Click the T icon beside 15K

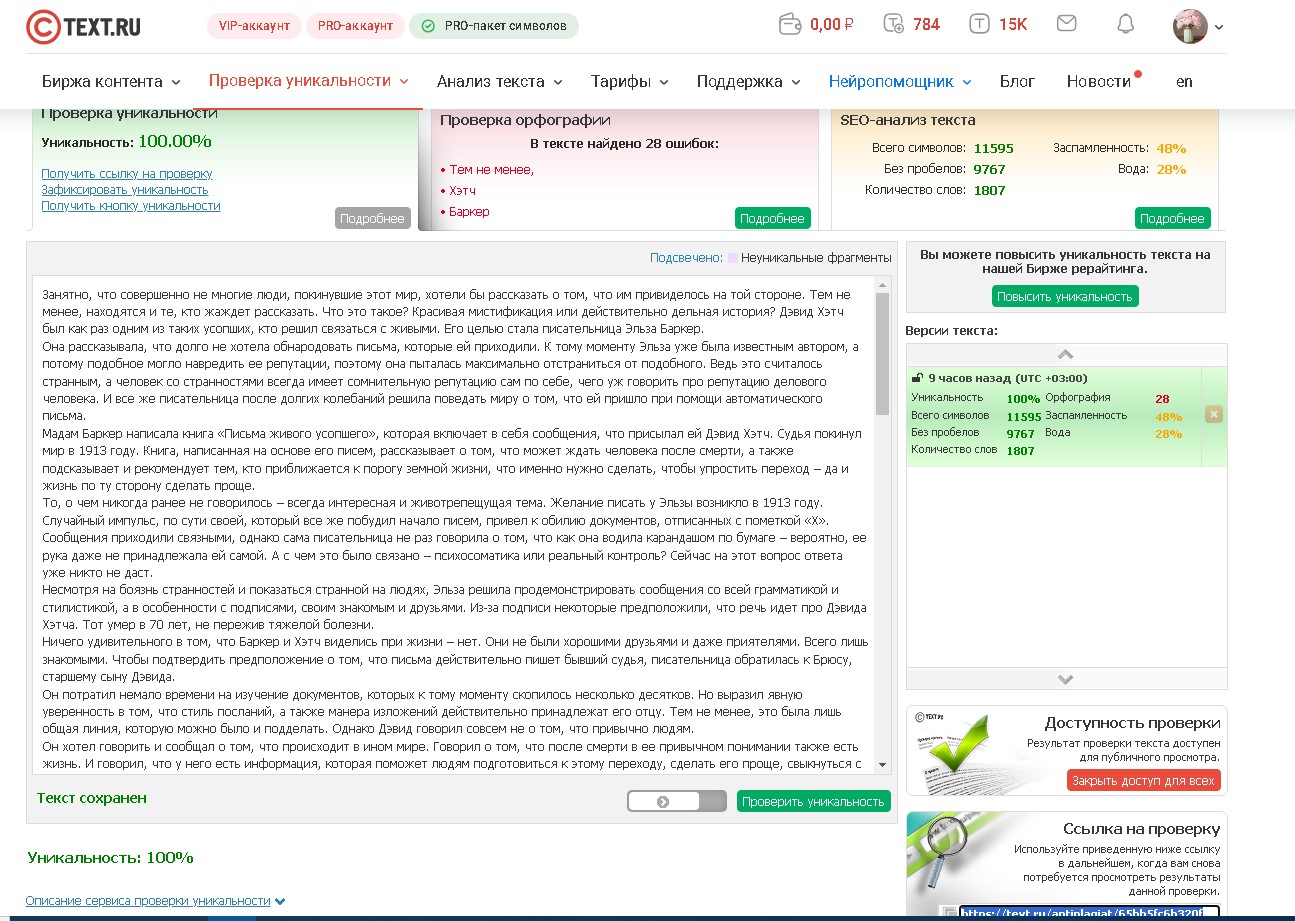[980, 24]
